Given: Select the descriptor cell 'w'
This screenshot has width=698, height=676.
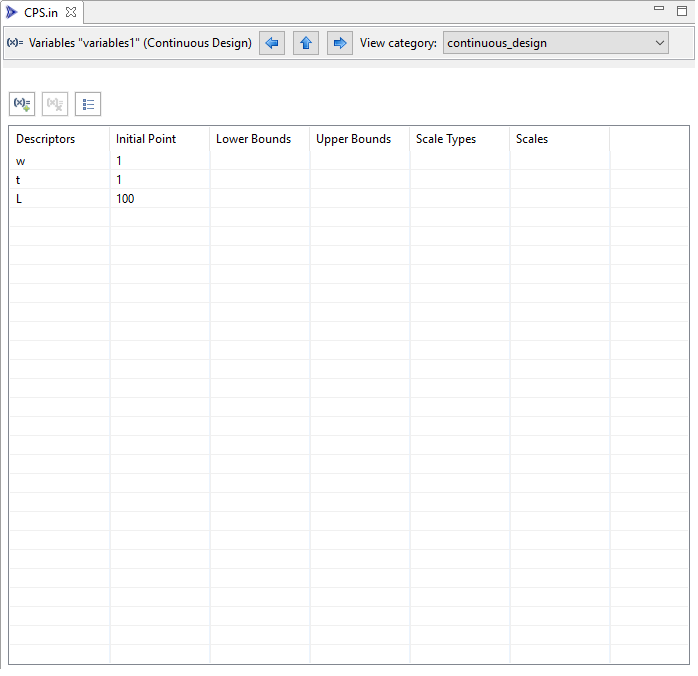Looking at the screenshot, I should pos(60,161).
